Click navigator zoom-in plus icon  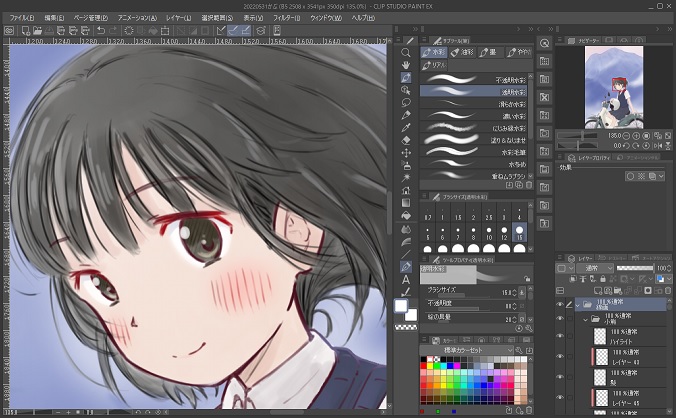636,136
